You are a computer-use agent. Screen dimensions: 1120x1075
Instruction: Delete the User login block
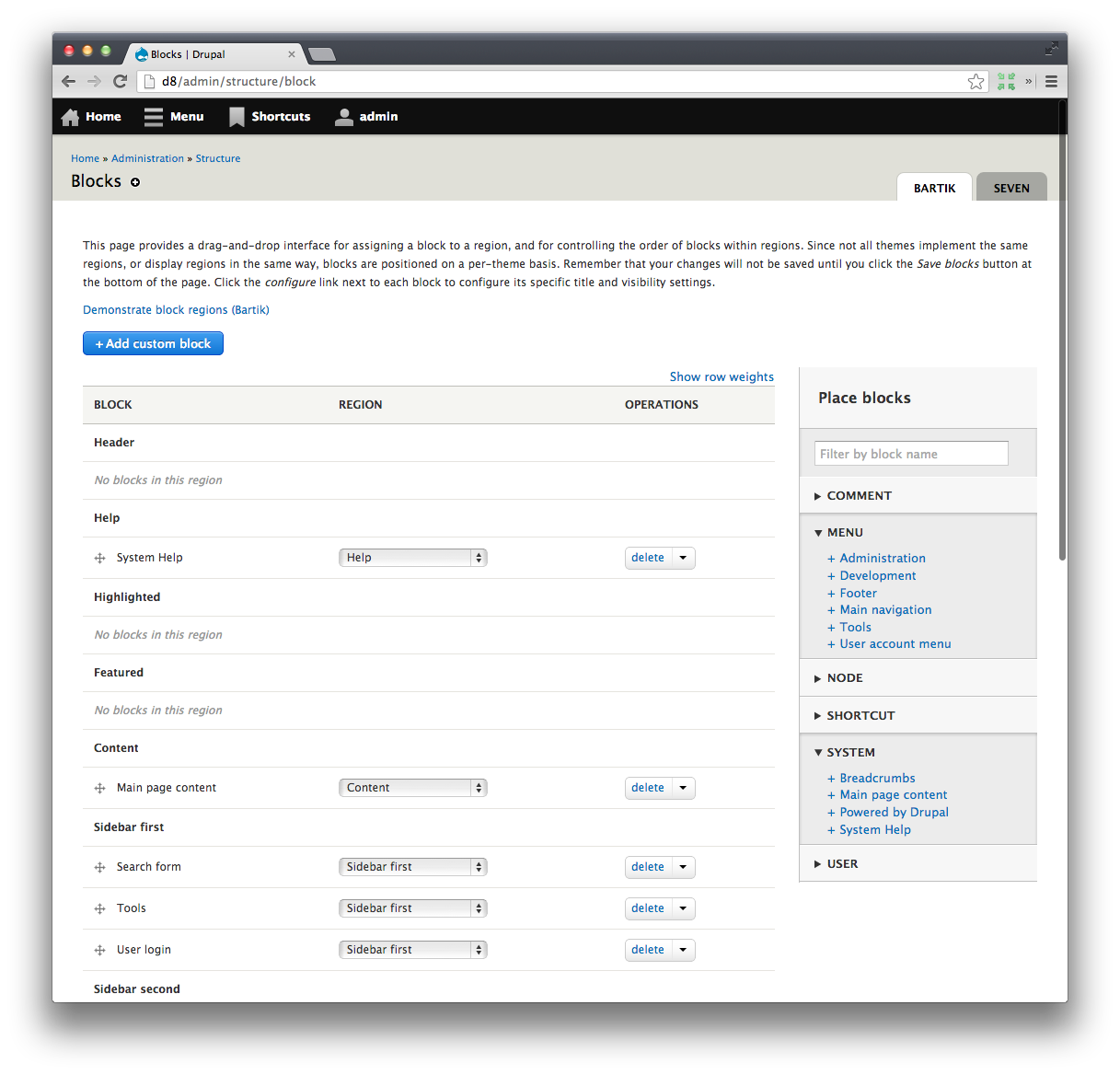pos(648,950)
